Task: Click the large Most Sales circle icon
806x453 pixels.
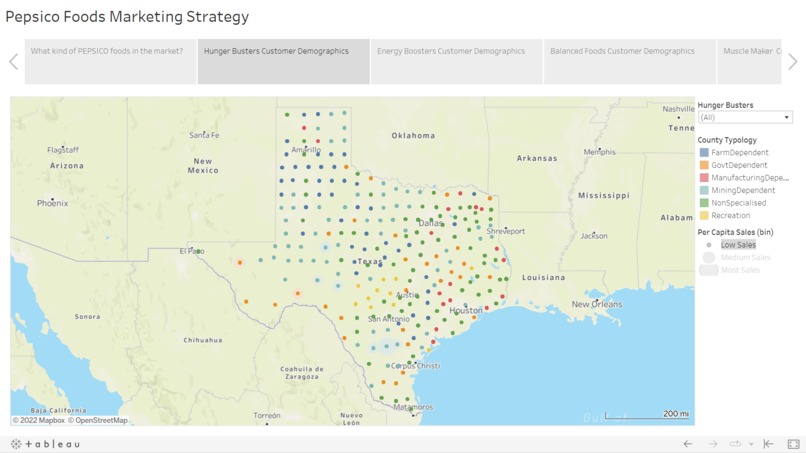Action: pyautogui.click(x=708, y=270)
